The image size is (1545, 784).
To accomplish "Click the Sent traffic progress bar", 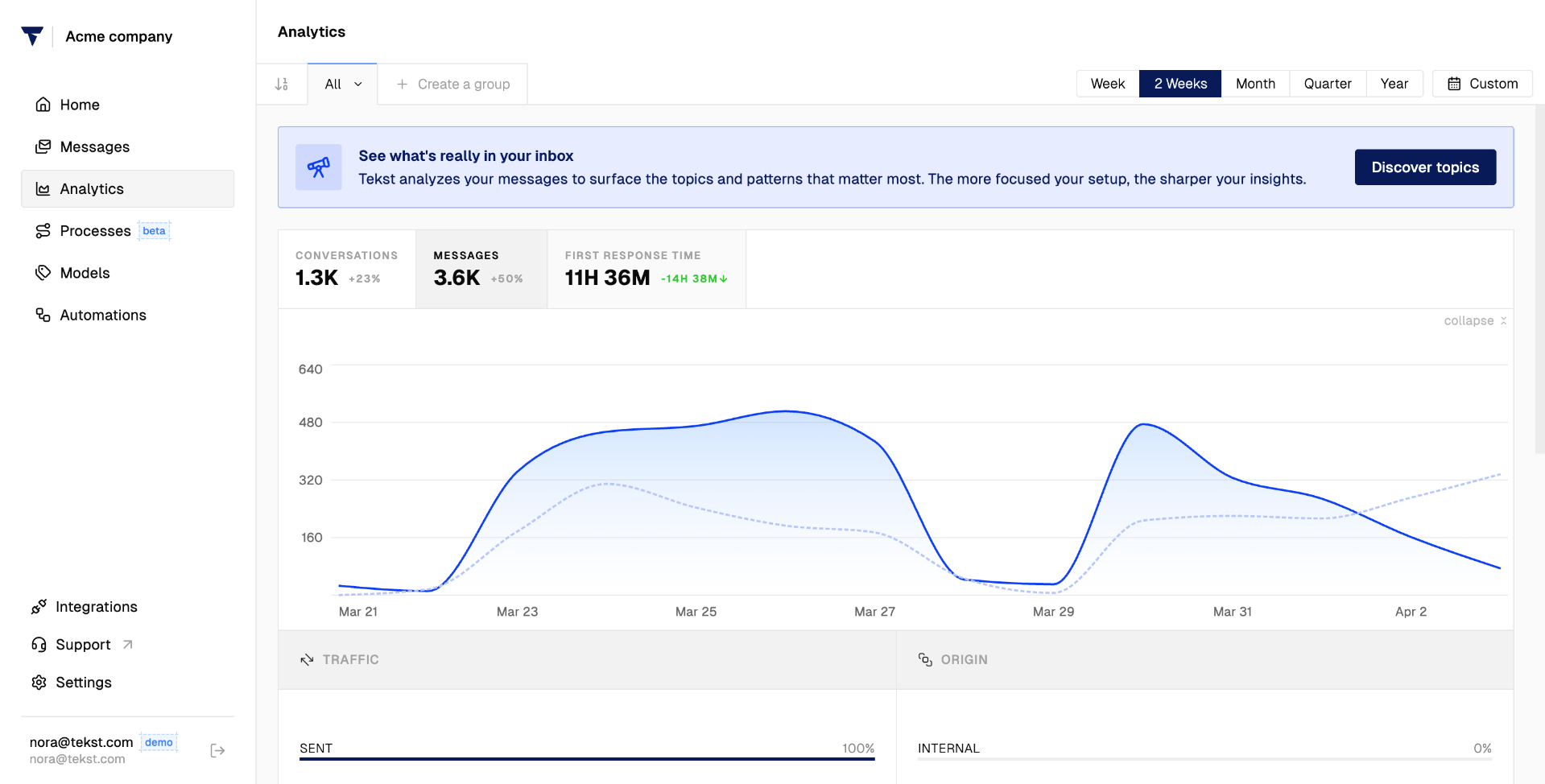I will [x=587, y=758].
